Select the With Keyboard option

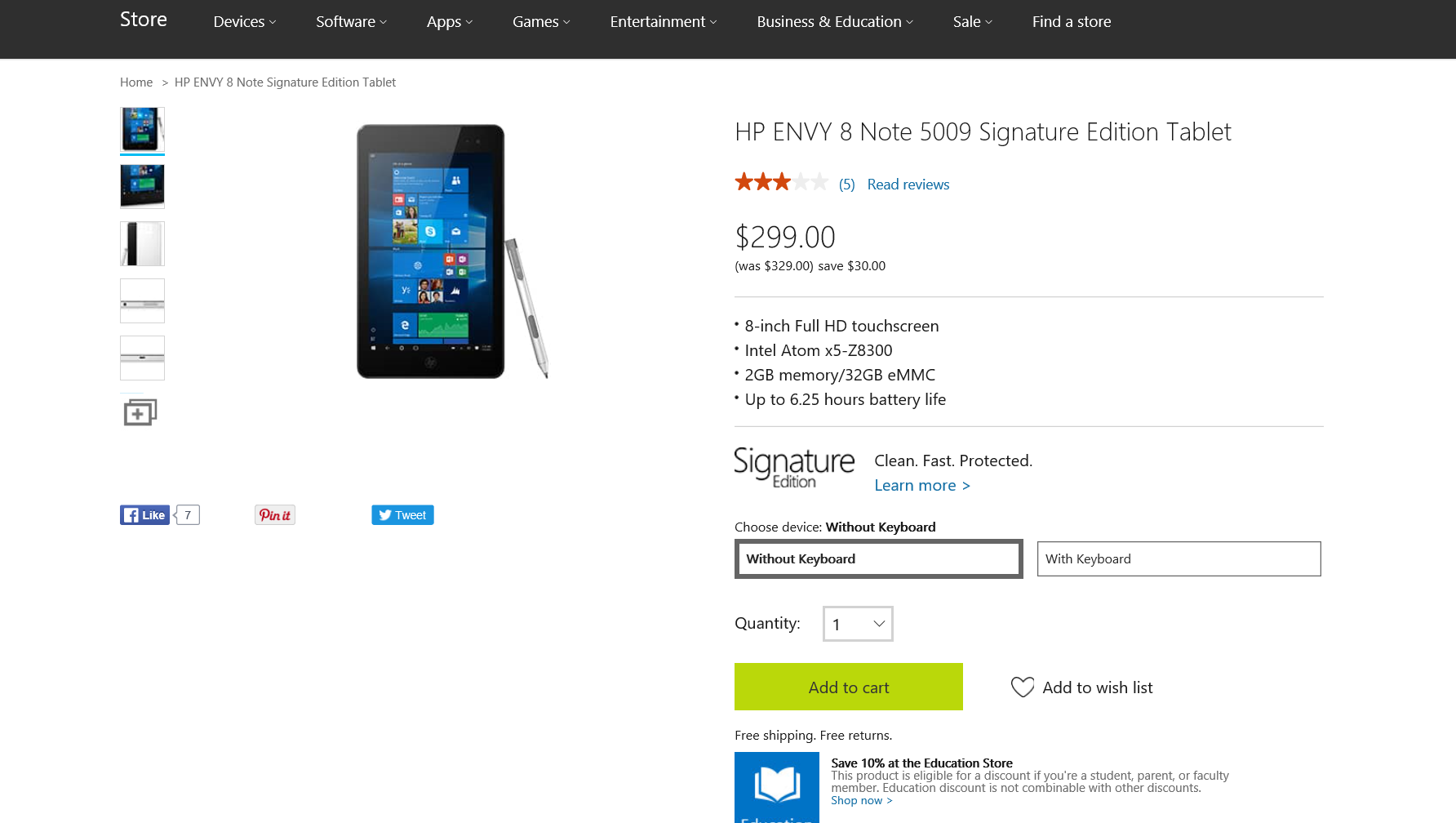1179,559
